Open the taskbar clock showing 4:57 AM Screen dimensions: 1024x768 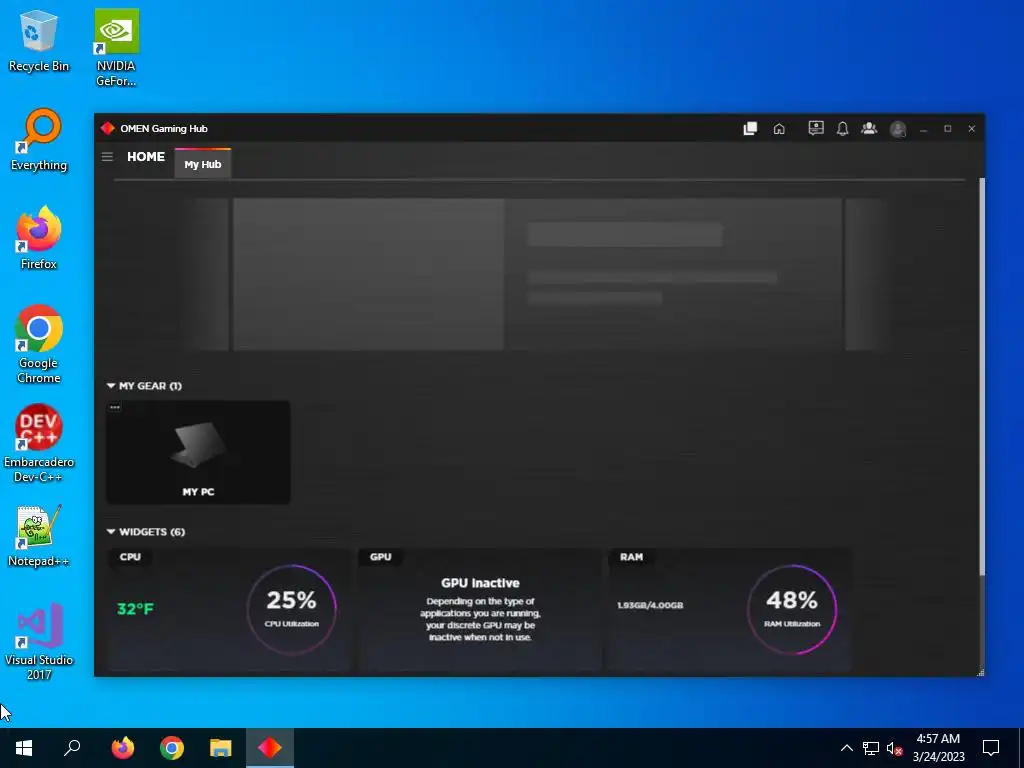pyautogui.click(x=938, y=748)
